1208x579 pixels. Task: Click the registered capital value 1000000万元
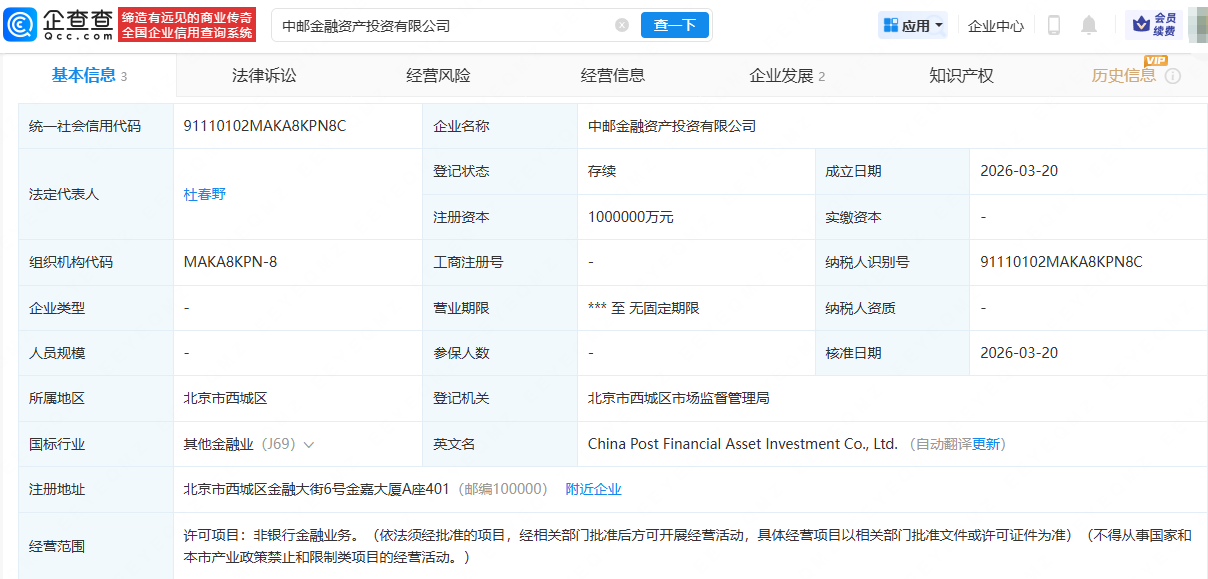[631, 217]
